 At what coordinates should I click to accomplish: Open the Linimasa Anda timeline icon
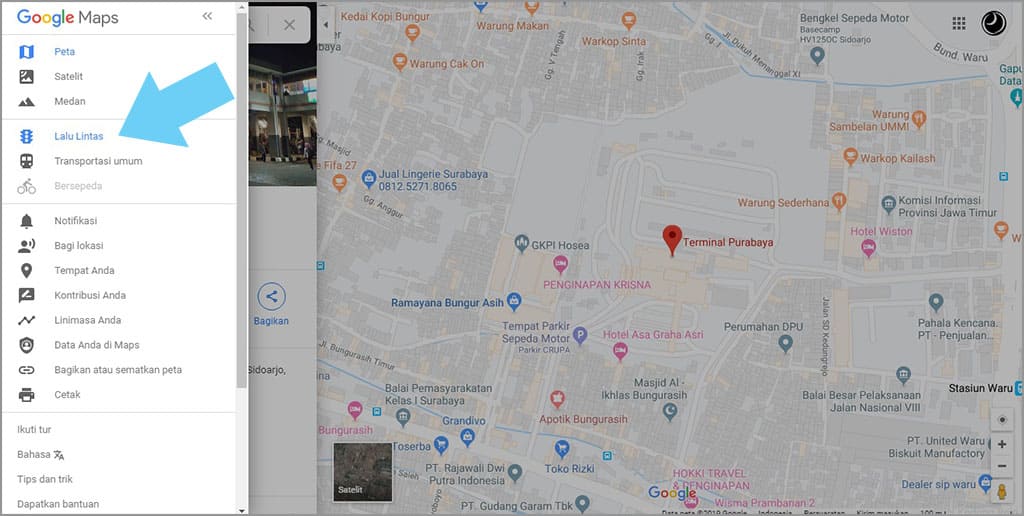tap(27, 321)
